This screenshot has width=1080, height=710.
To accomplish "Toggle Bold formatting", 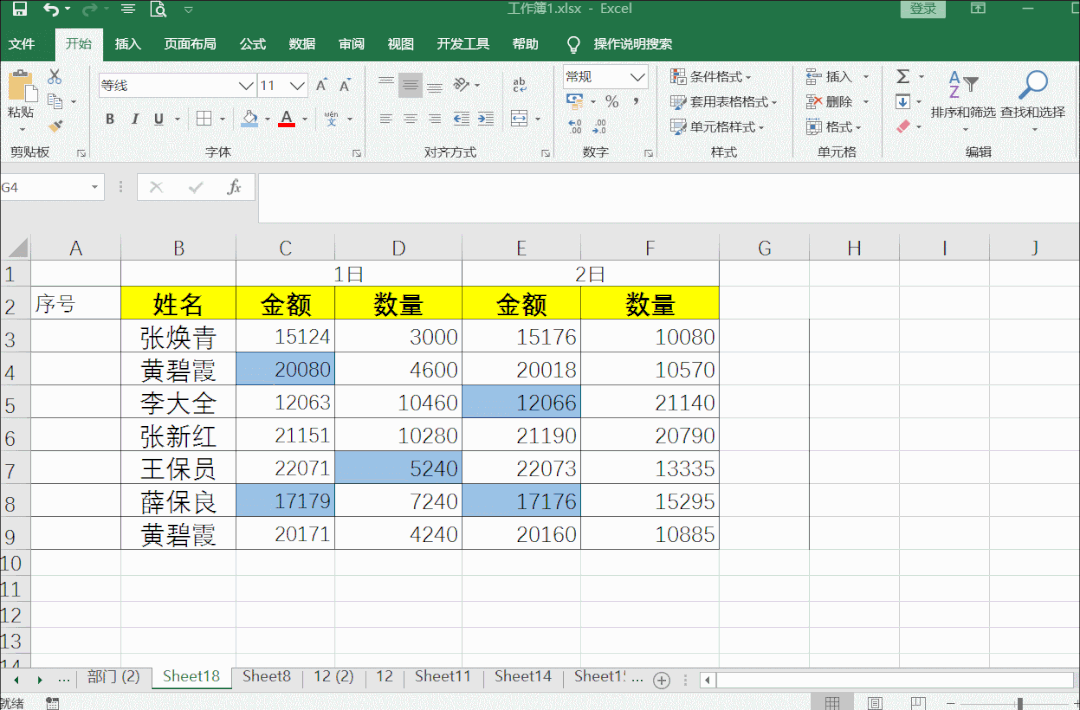I will pyautogui.click(x=110, y=118).
